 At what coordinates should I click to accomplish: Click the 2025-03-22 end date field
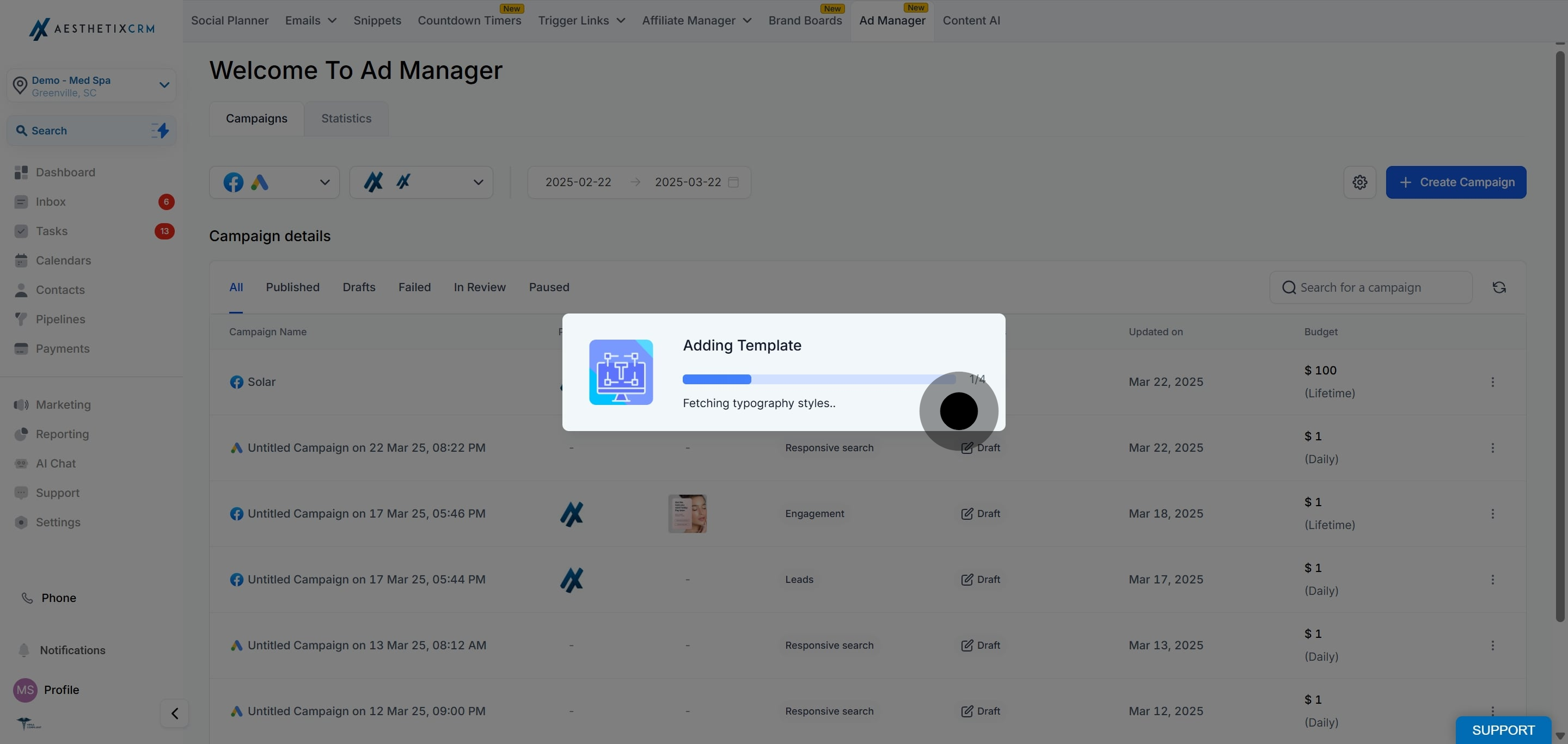688,182
